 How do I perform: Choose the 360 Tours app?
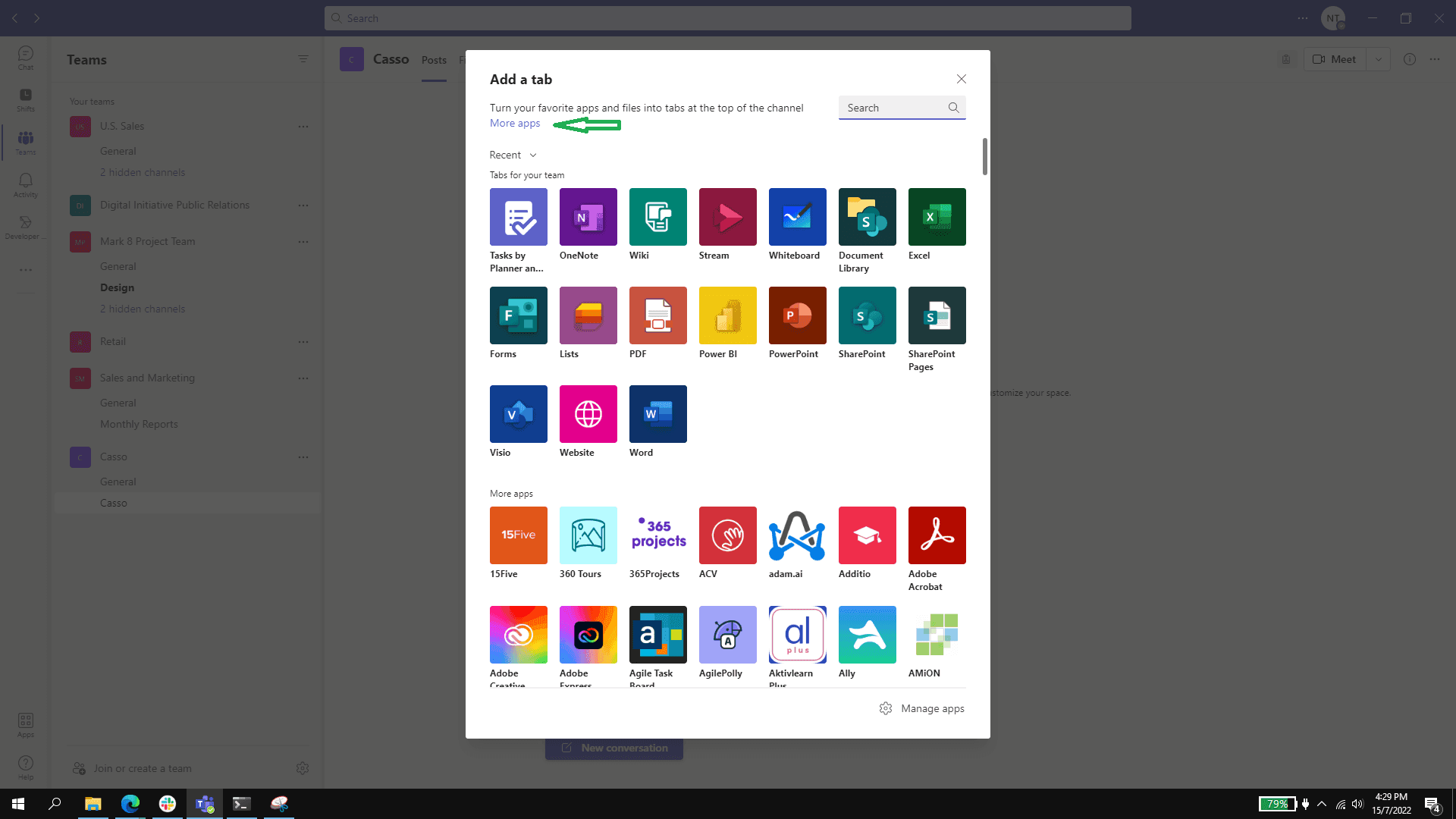coord(588,535)
